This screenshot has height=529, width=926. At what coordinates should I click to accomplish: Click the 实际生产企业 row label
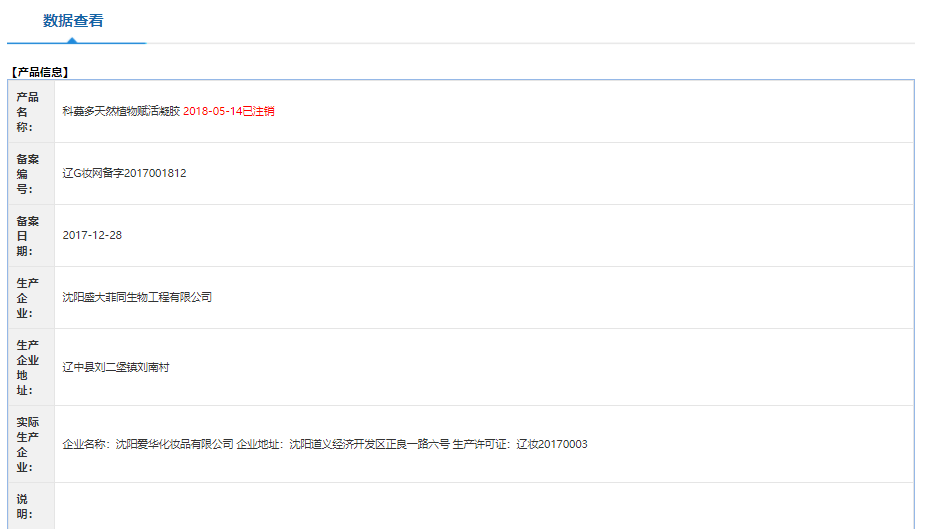tap(28, 444)
